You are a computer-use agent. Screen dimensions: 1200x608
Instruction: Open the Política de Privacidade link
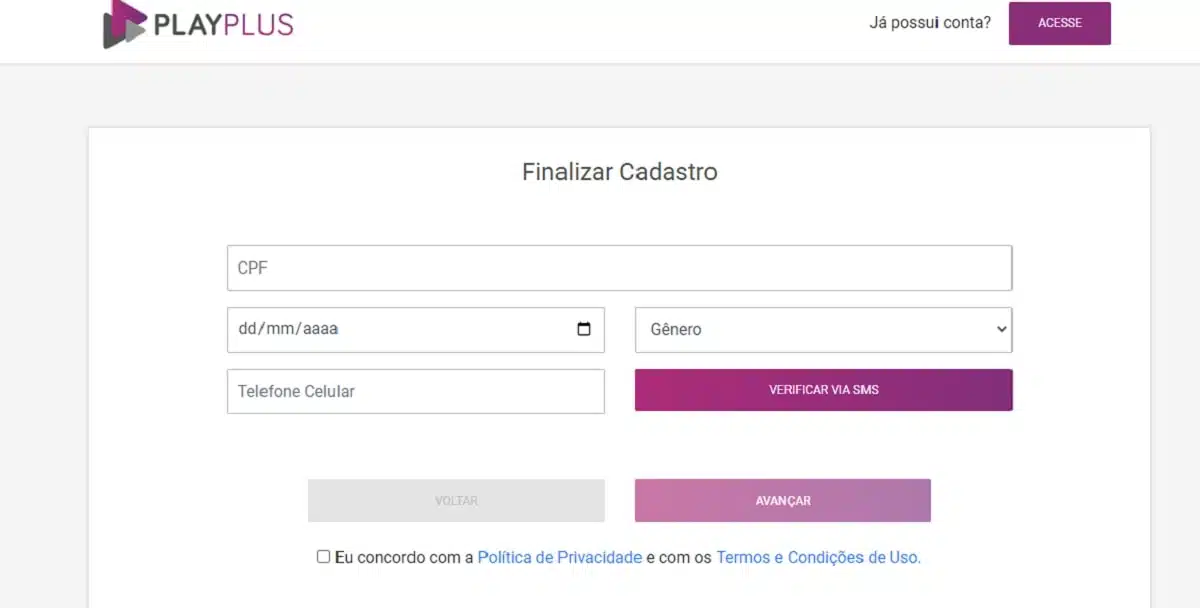point(559,557)
